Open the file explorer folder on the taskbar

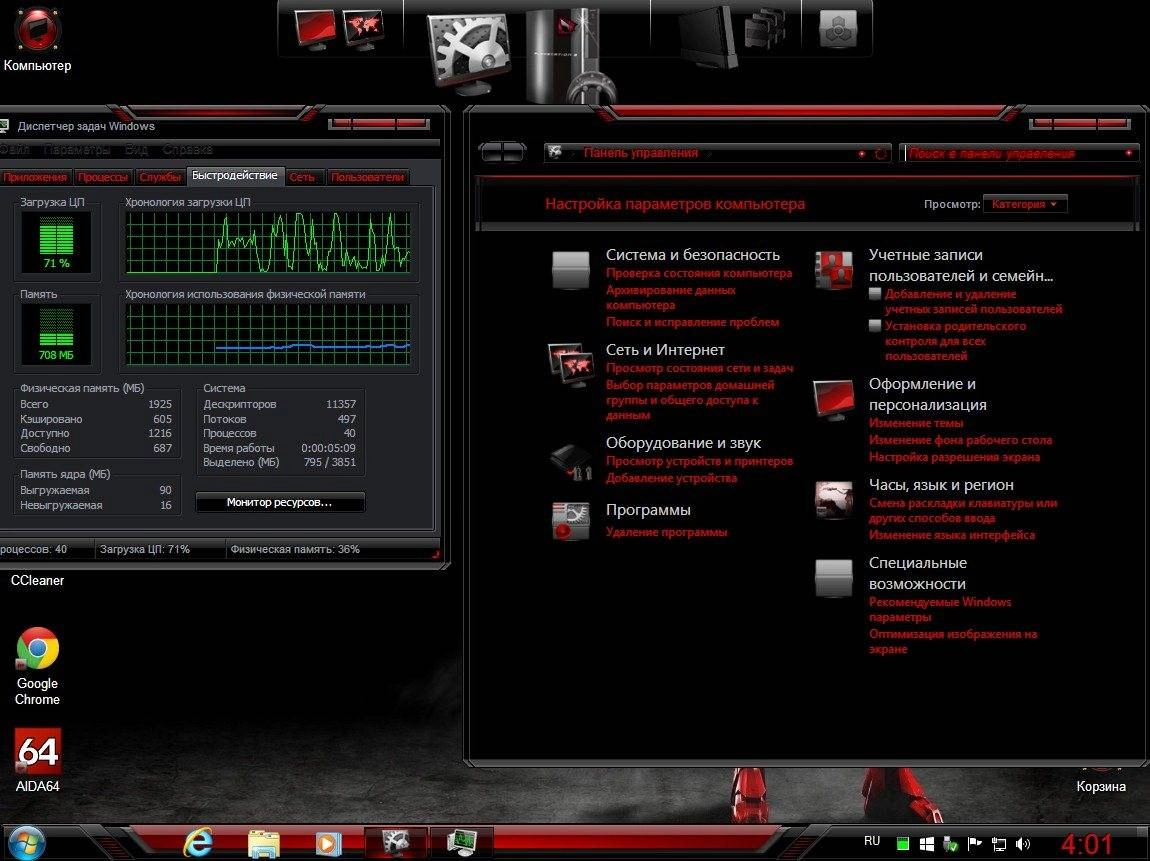click(x=263, y=844)
